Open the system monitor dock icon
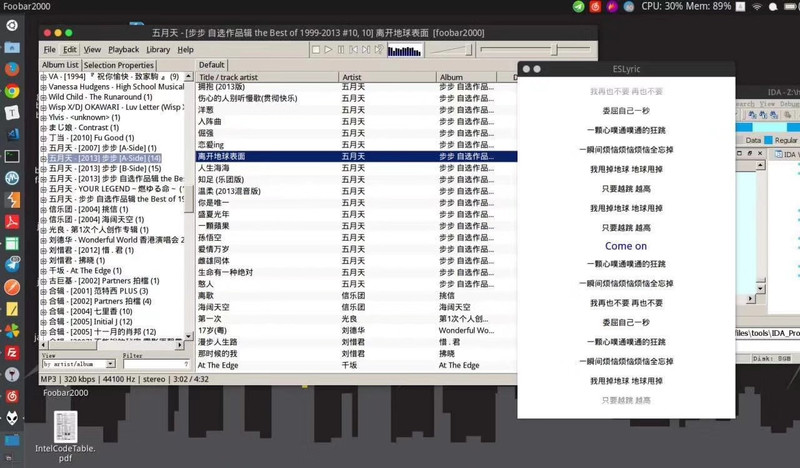The height and width of the screenshot is (468, 800). (12, 178)
